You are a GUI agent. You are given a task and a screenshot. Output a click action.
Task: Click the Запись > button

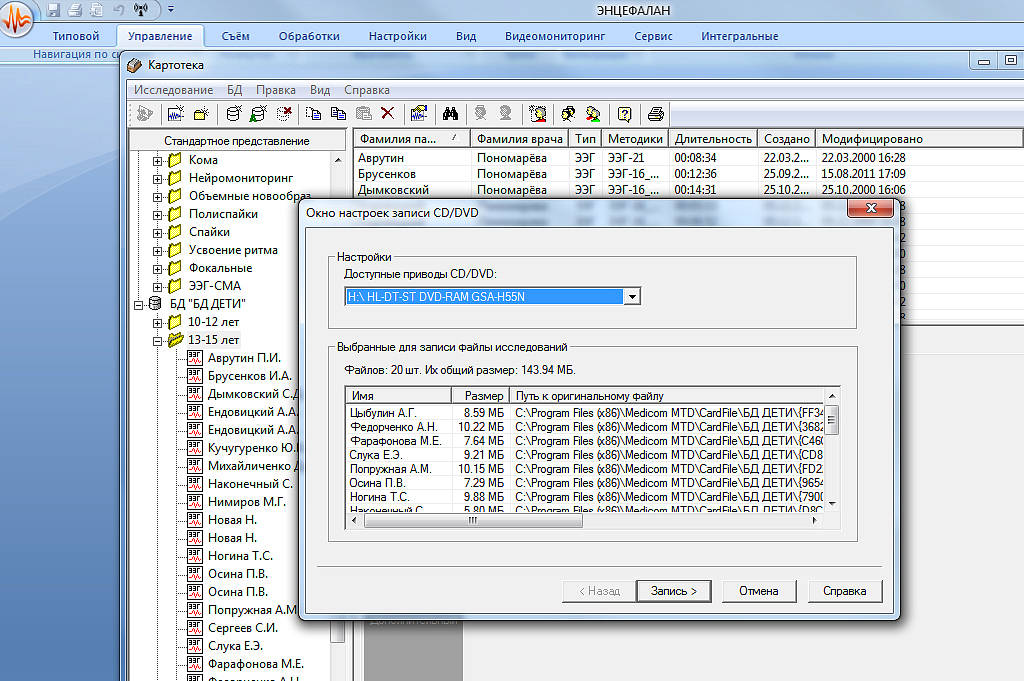[673, 591]
